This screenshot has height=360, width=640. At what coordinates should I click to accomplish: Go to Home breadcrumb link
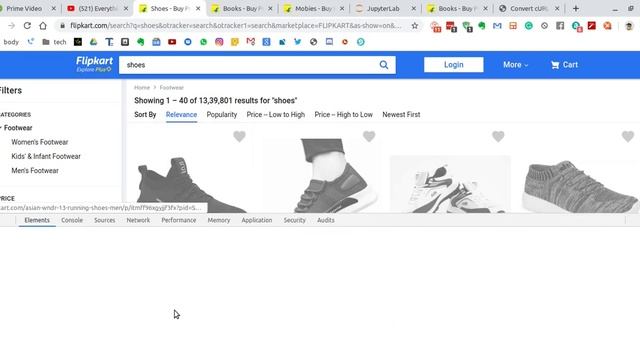(142, 87)
